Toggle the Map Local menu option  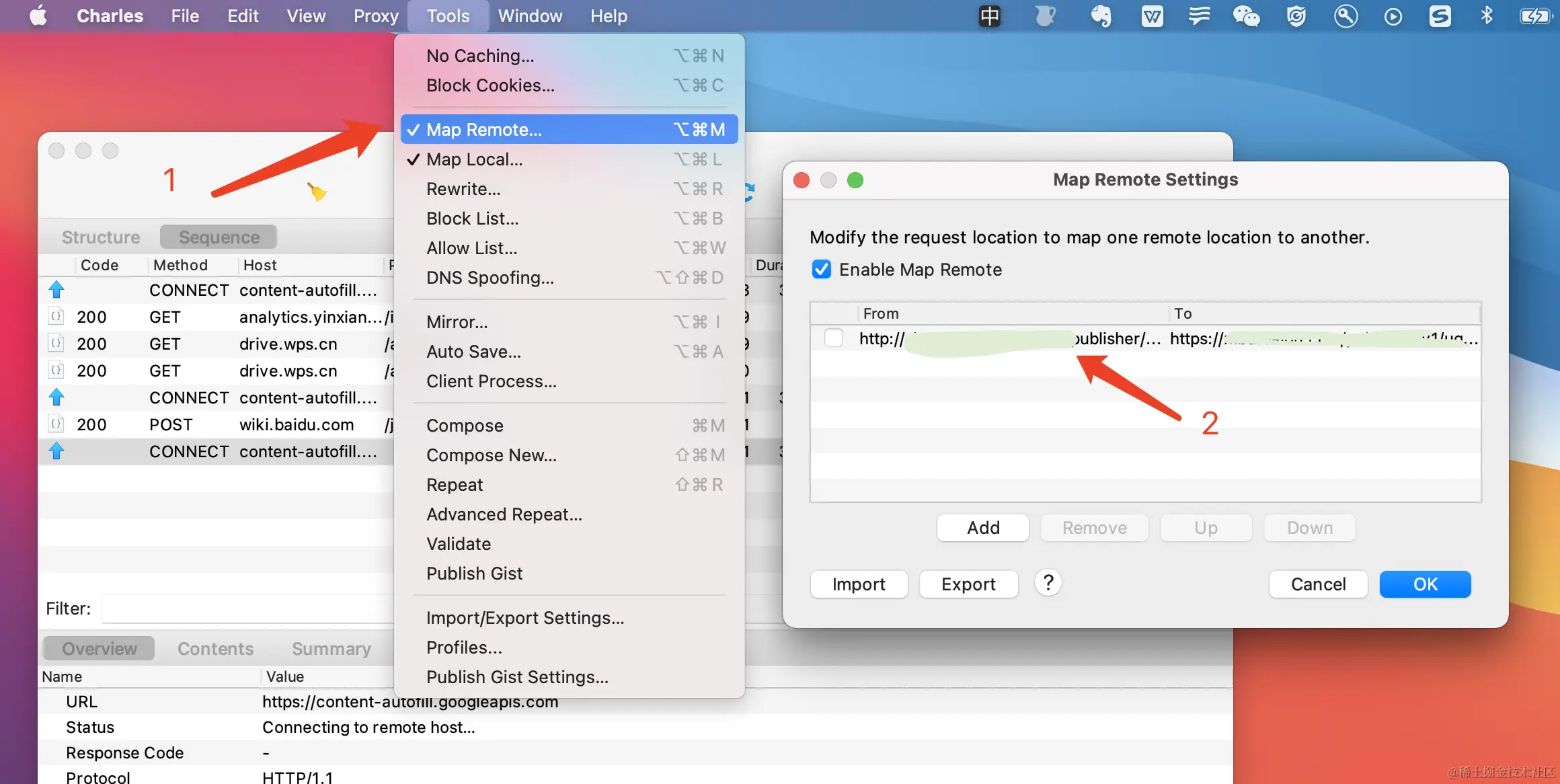click(x=474, y=159)
